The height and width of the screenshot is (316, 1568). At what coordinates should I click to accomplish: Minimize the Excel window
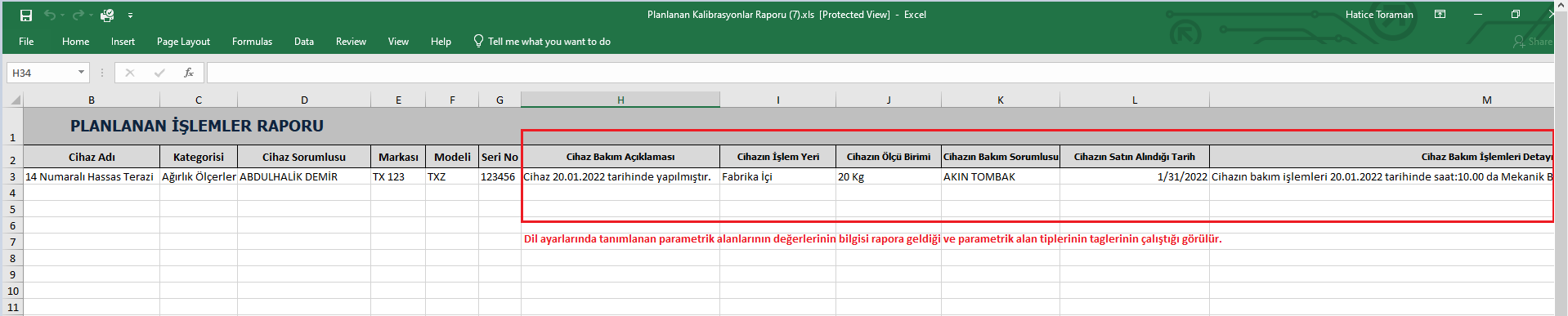[1478, 15]
